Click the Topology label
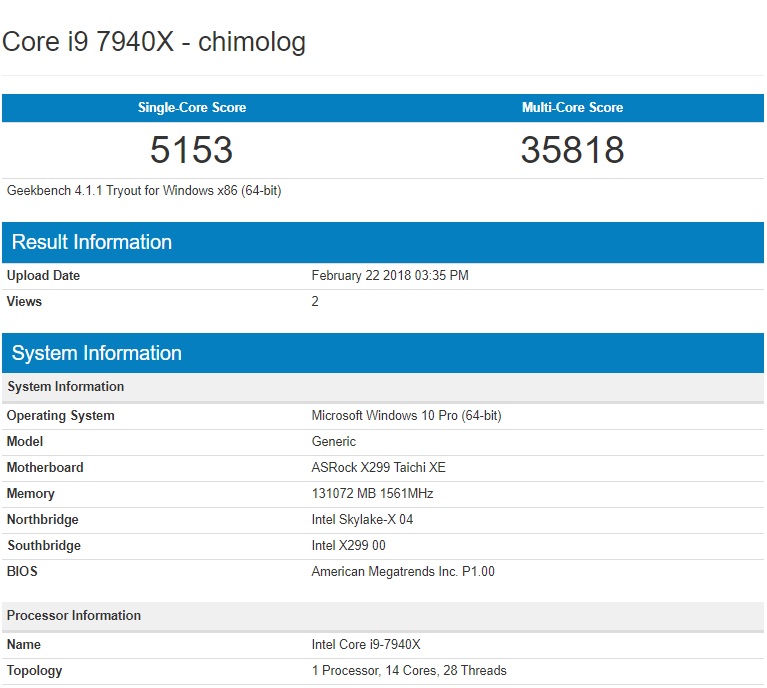The width and height of the screenshot is (767, 688). pos(34,670)
